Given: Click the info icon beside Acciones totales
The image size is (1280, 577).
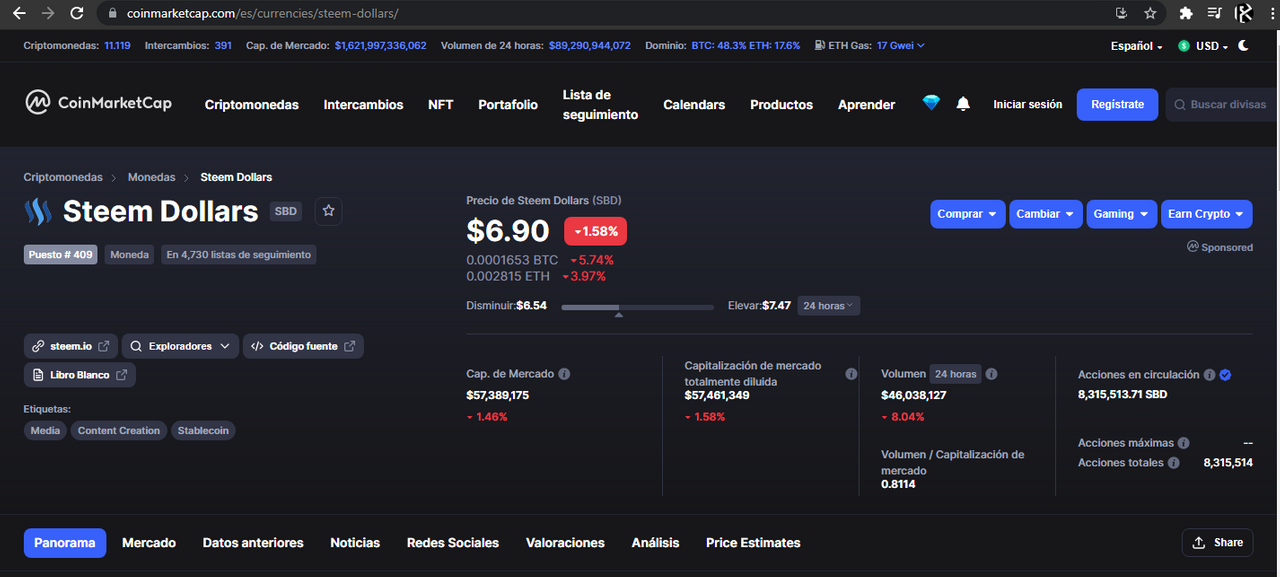Looking at the screenshot, I should click(x=1173, y=463).
